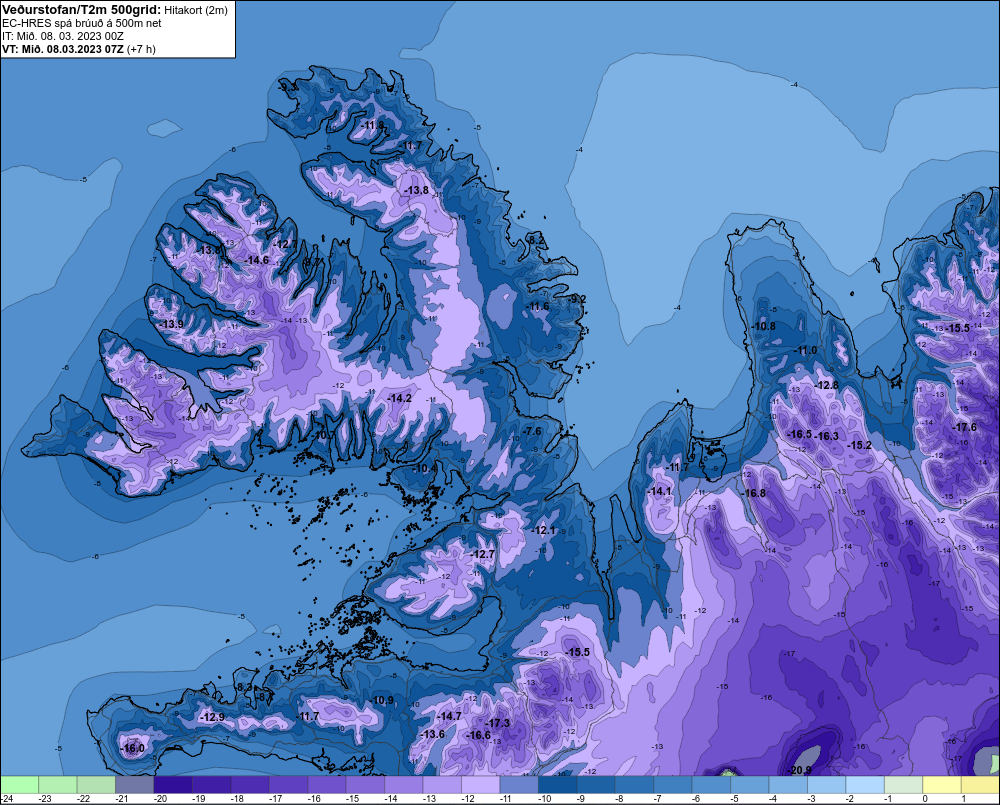Click the -10.4 temperature value
The image size is (1000, 805).
(425, 468)
